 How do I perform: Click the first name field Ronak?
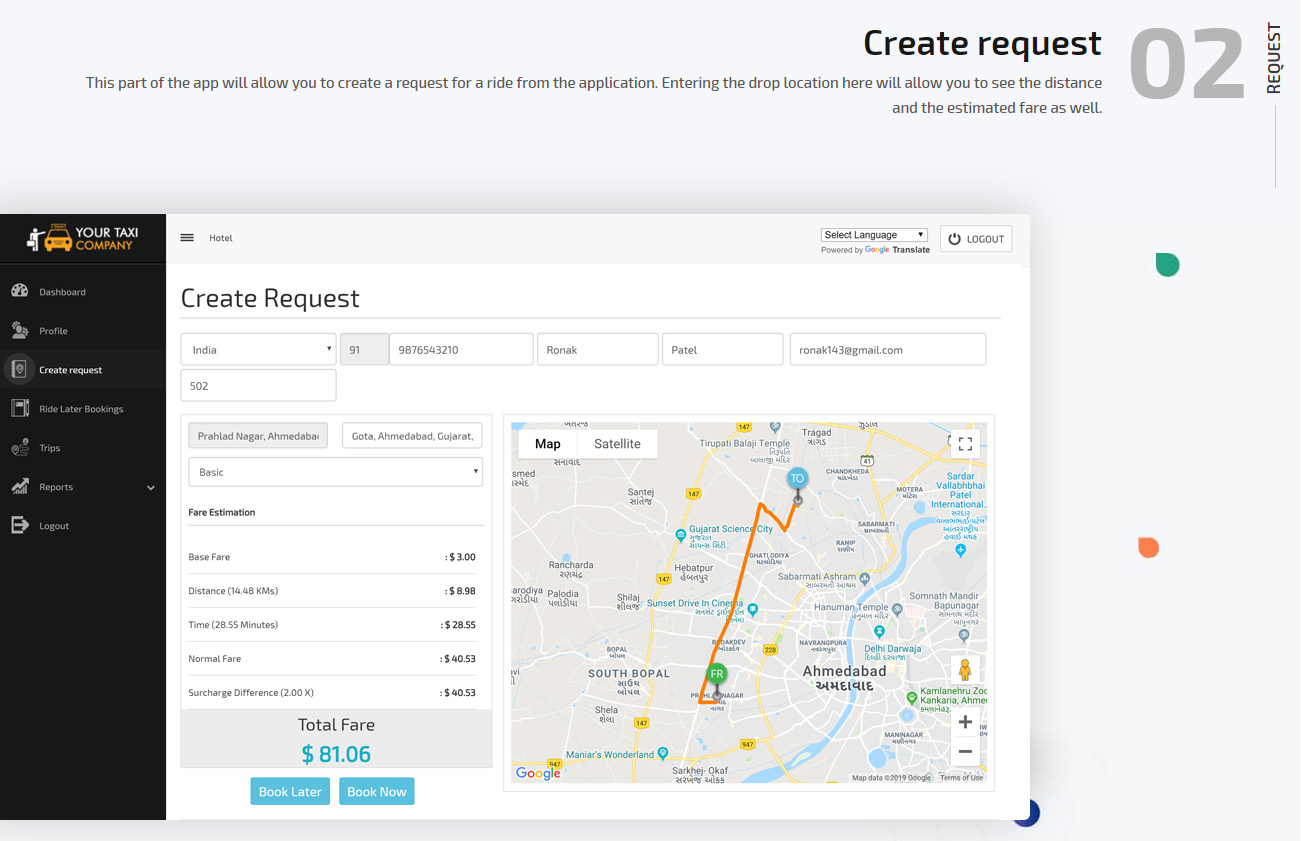click(x=598, y=350)
